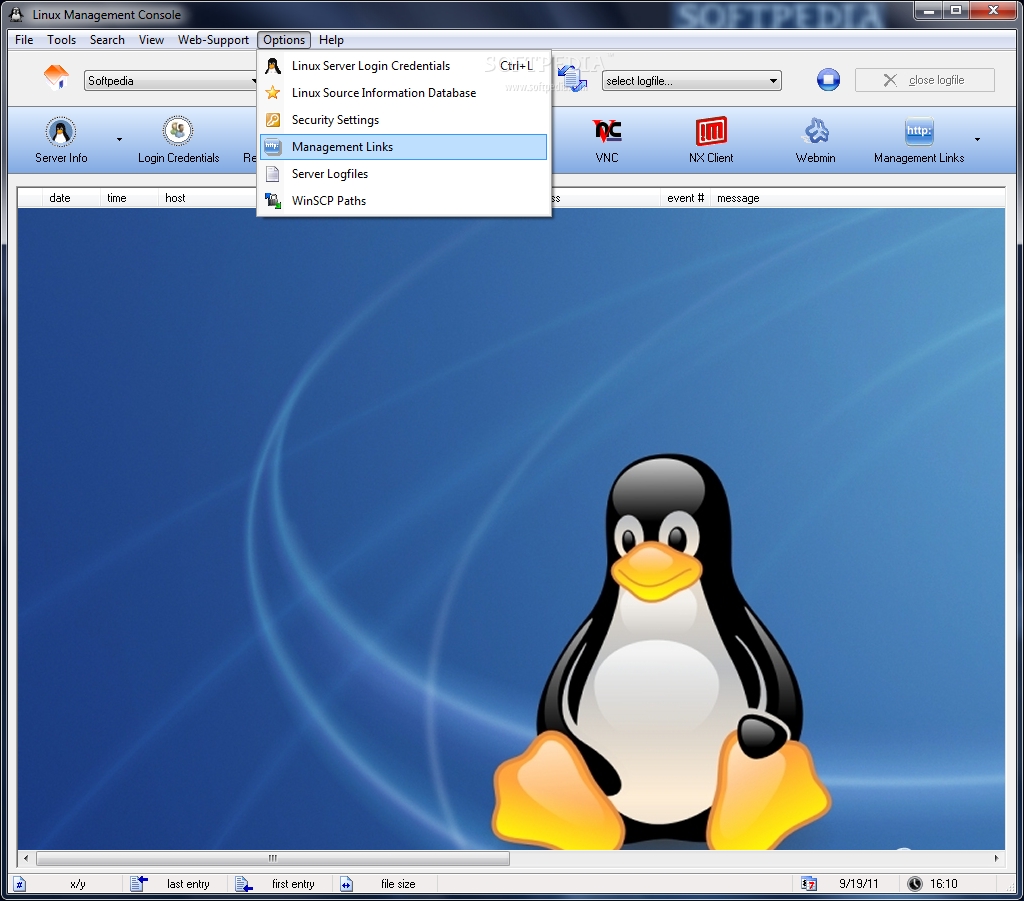
Task: Open the Server Info toolbar icon
Action: point(61,132)
